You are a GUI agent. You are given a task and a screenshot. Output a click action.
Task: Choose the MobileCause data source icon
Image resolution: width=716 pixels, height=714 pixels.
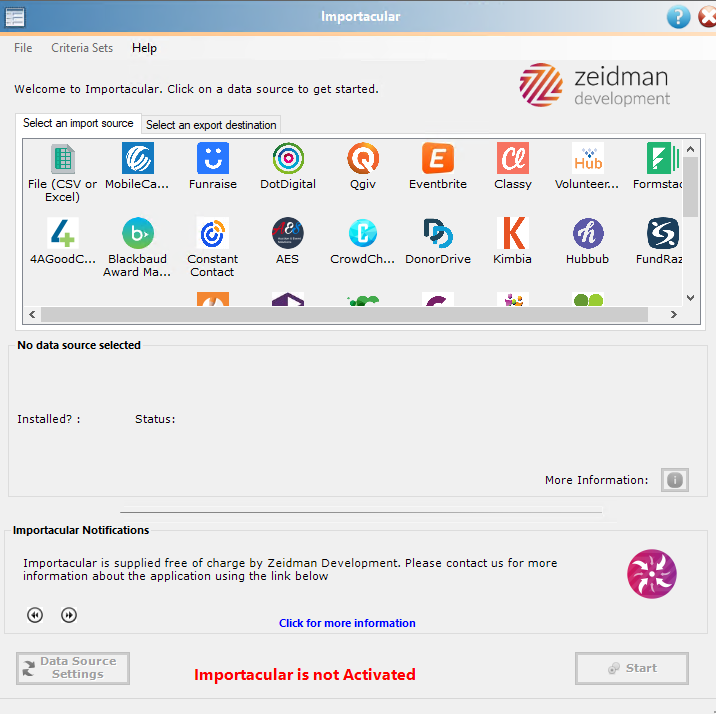(137, 166)
